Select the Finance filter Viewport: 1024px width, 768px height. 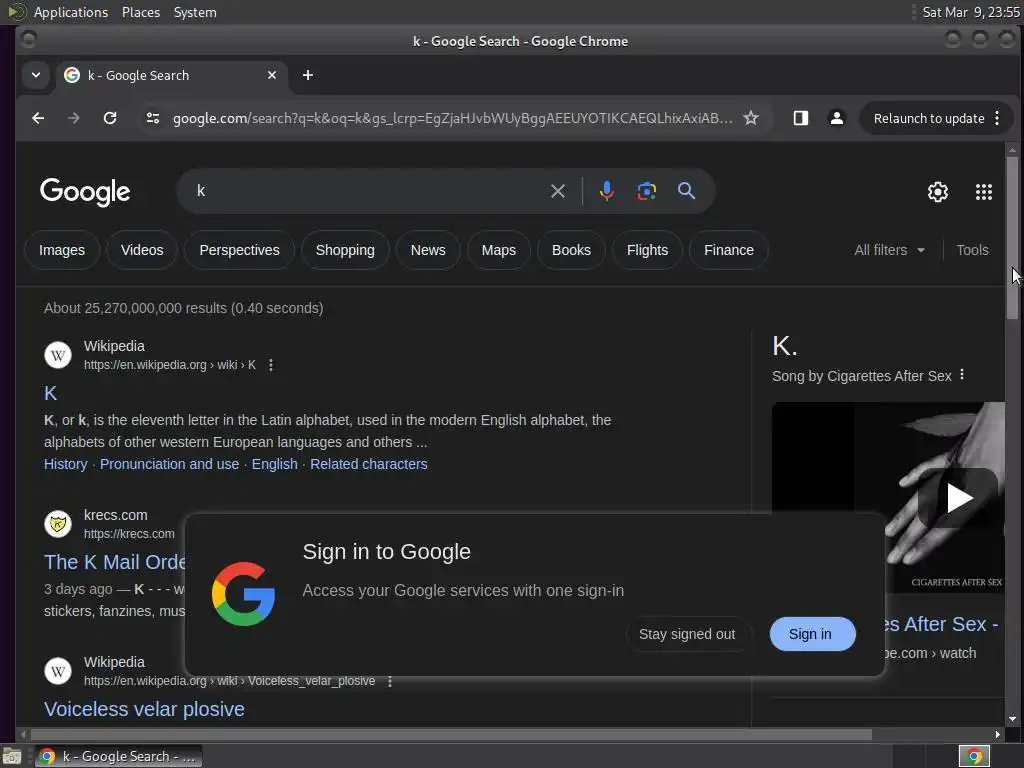(x=728, y=250)
